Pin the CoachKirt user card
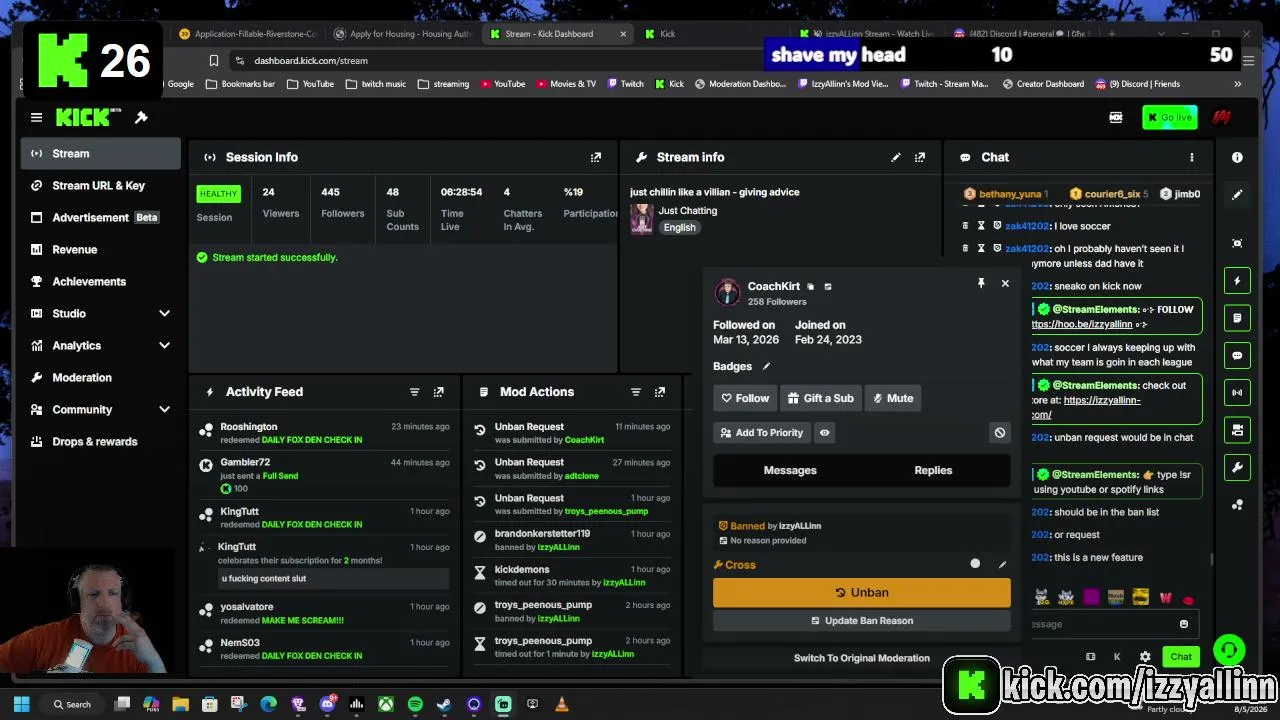1280x720 pixels. tap(981, 284)
